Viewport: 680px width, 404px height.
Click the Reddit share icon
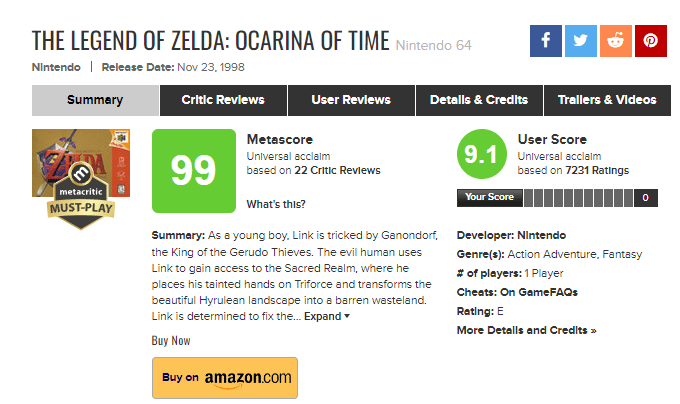point(616,40)
